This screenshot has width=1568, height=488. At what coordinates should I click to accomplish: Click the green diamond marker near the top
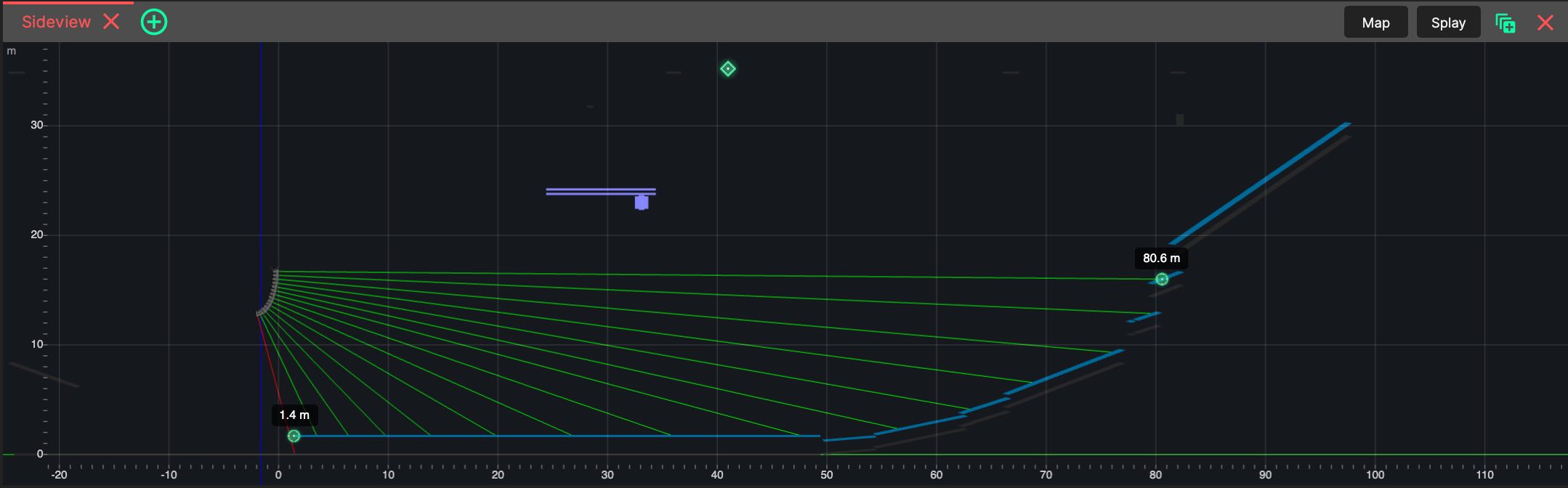coord(727,69)
